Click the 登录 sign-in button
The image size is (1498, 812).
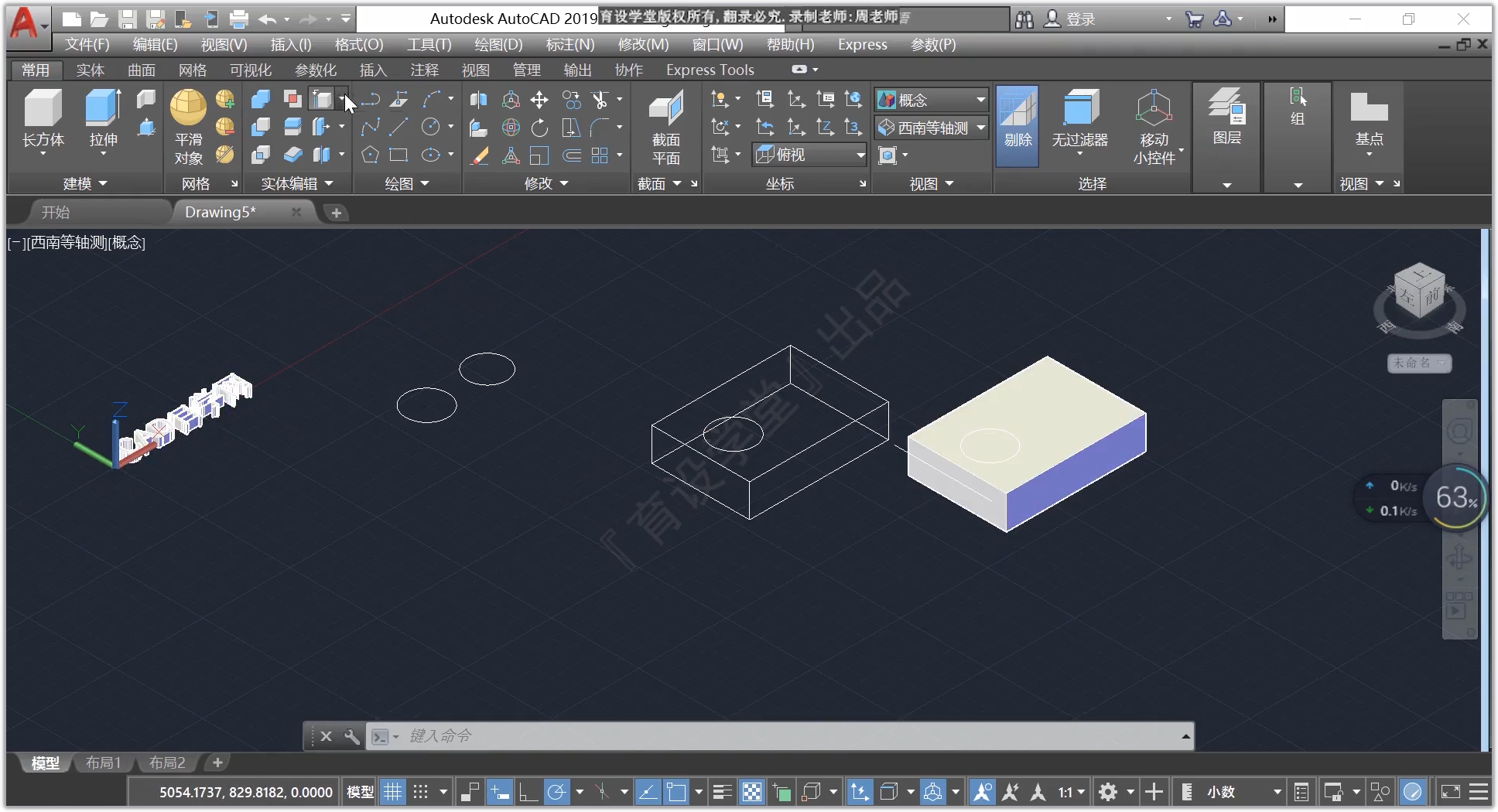[1071, 19]
